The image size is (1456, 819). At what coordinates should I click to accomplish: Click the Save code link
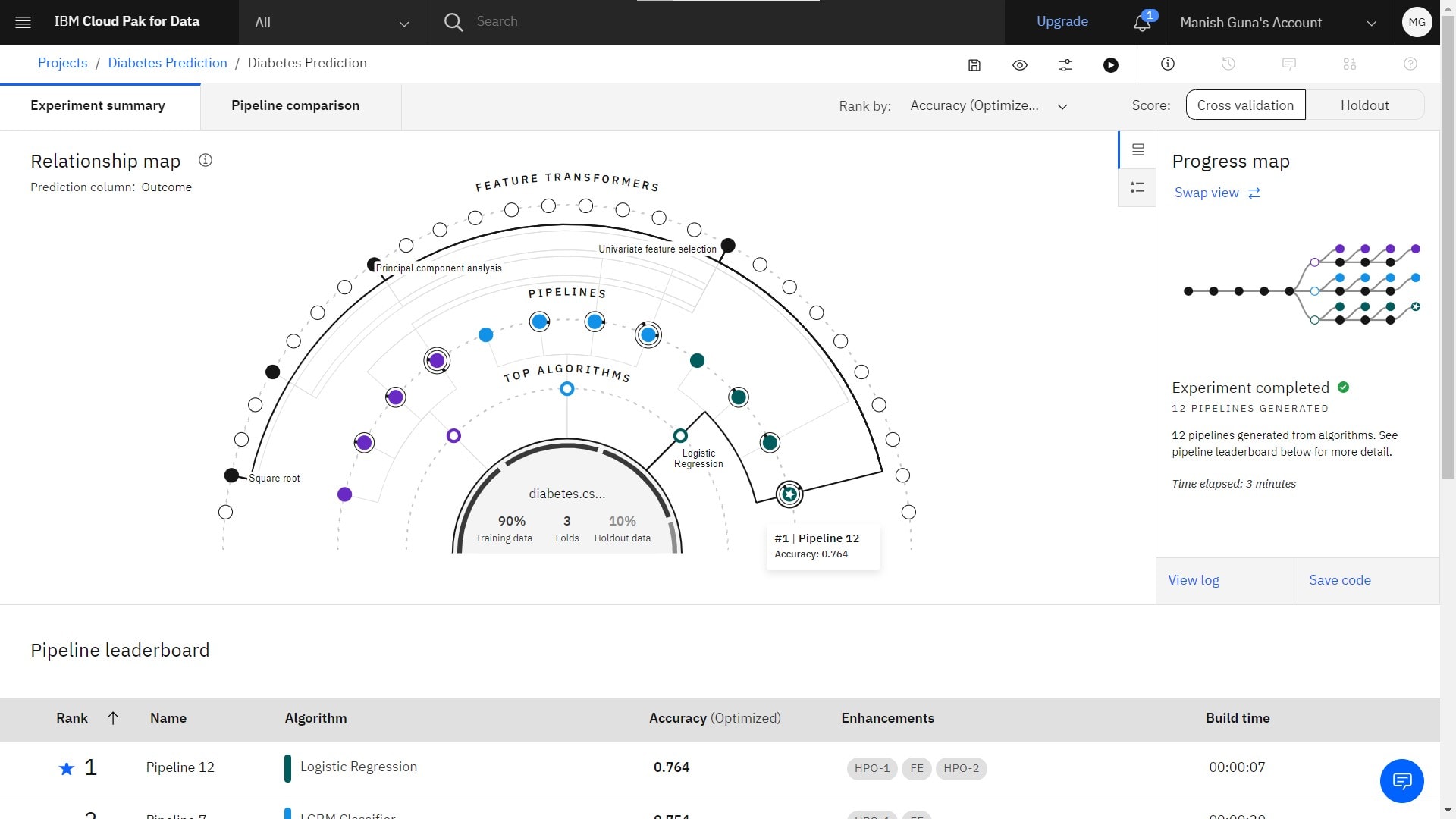point(1339,579)
